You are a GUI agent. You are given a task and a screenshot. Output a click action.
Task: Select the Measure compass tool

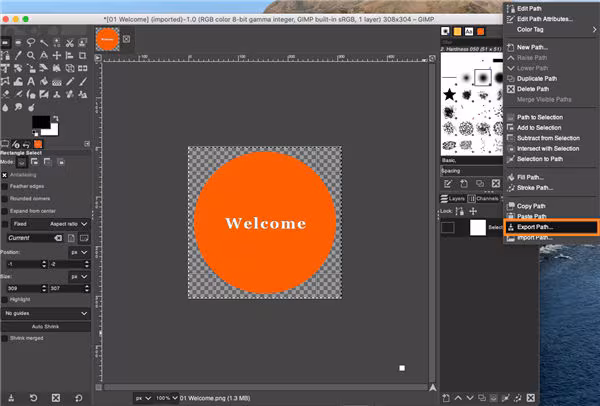point(44,55)
